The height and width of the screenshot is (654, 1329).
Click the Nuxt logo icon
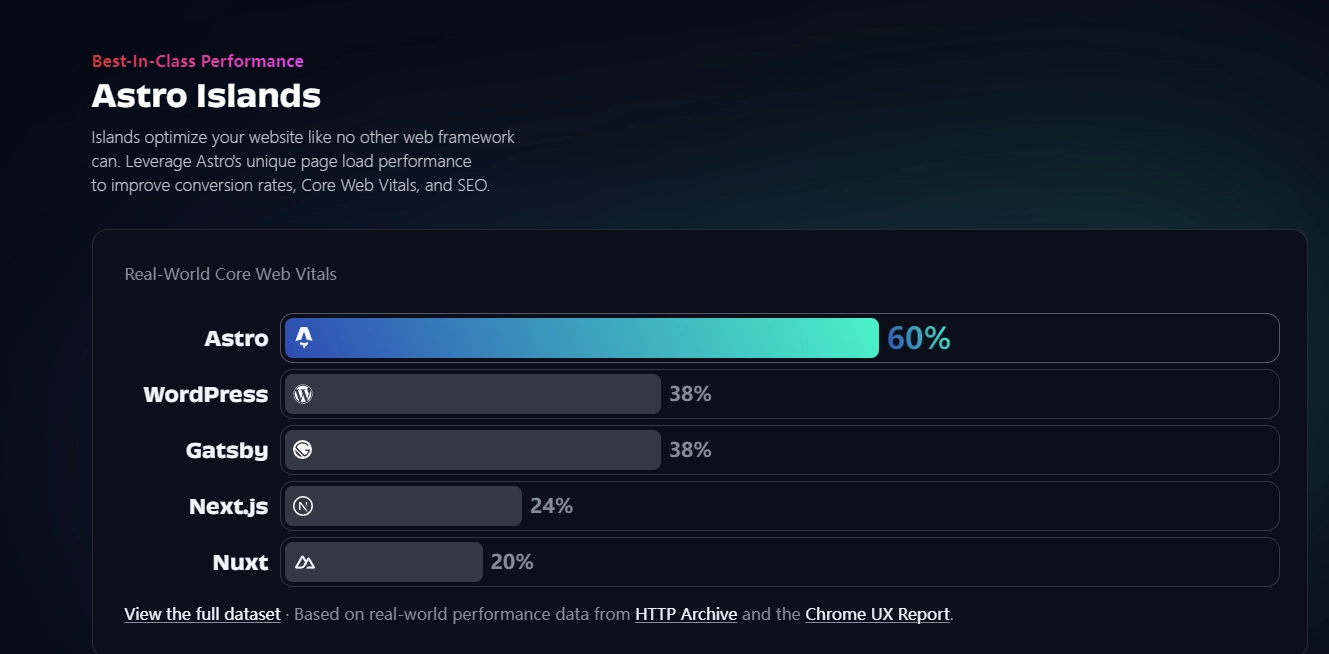[305, 562]
